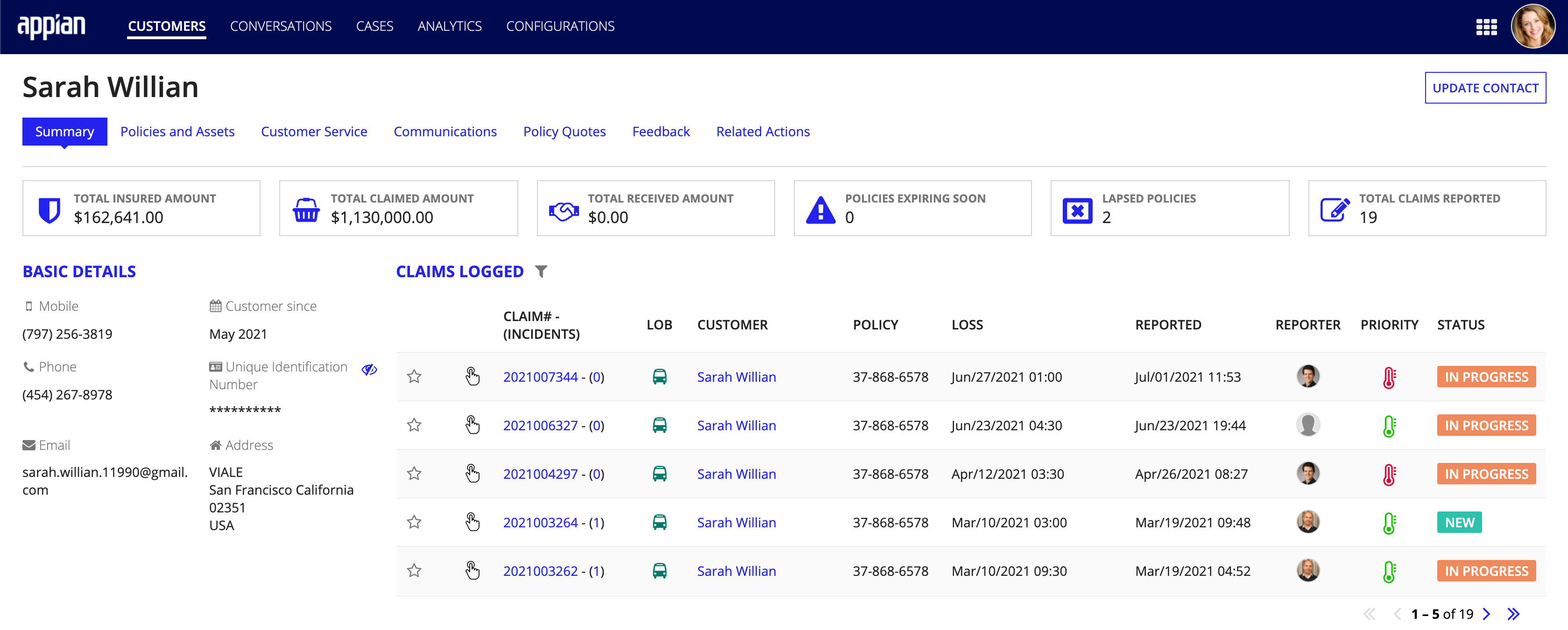Click the hand-pointer action icon on claim 2021003262

471,568
